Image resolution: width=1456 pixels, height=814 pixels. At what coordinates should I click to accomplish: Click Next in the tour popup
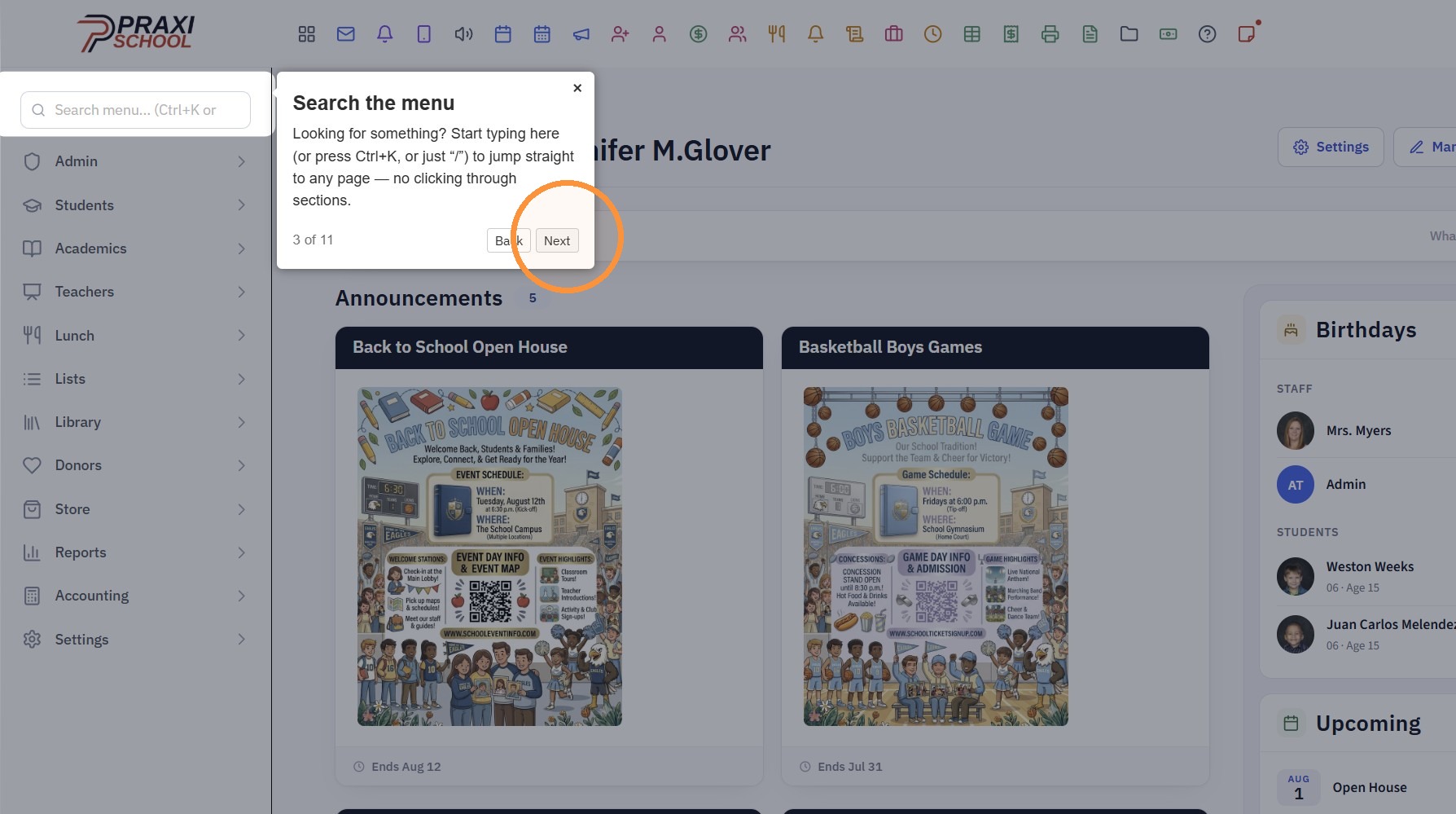click(557, 240)
